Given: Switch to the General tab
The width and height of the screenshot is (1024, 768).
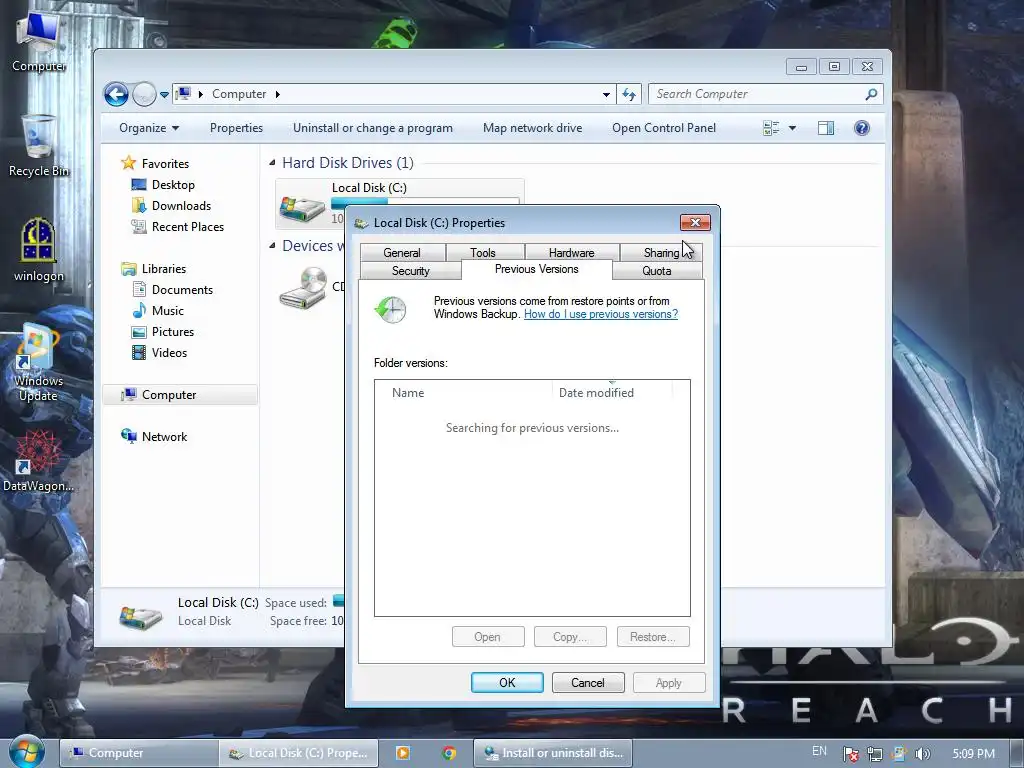Looking at the screenshot, I should (402, 253).
